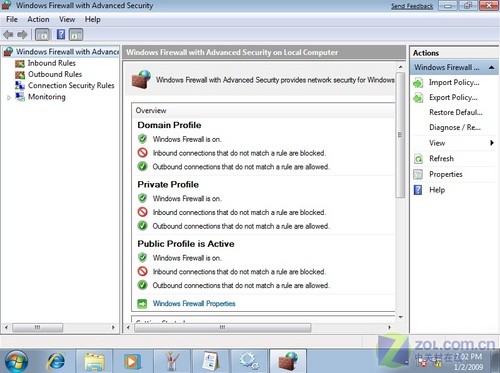
Task: Click the Export Policy green arrow icon
Action: (x=418, y=98)
